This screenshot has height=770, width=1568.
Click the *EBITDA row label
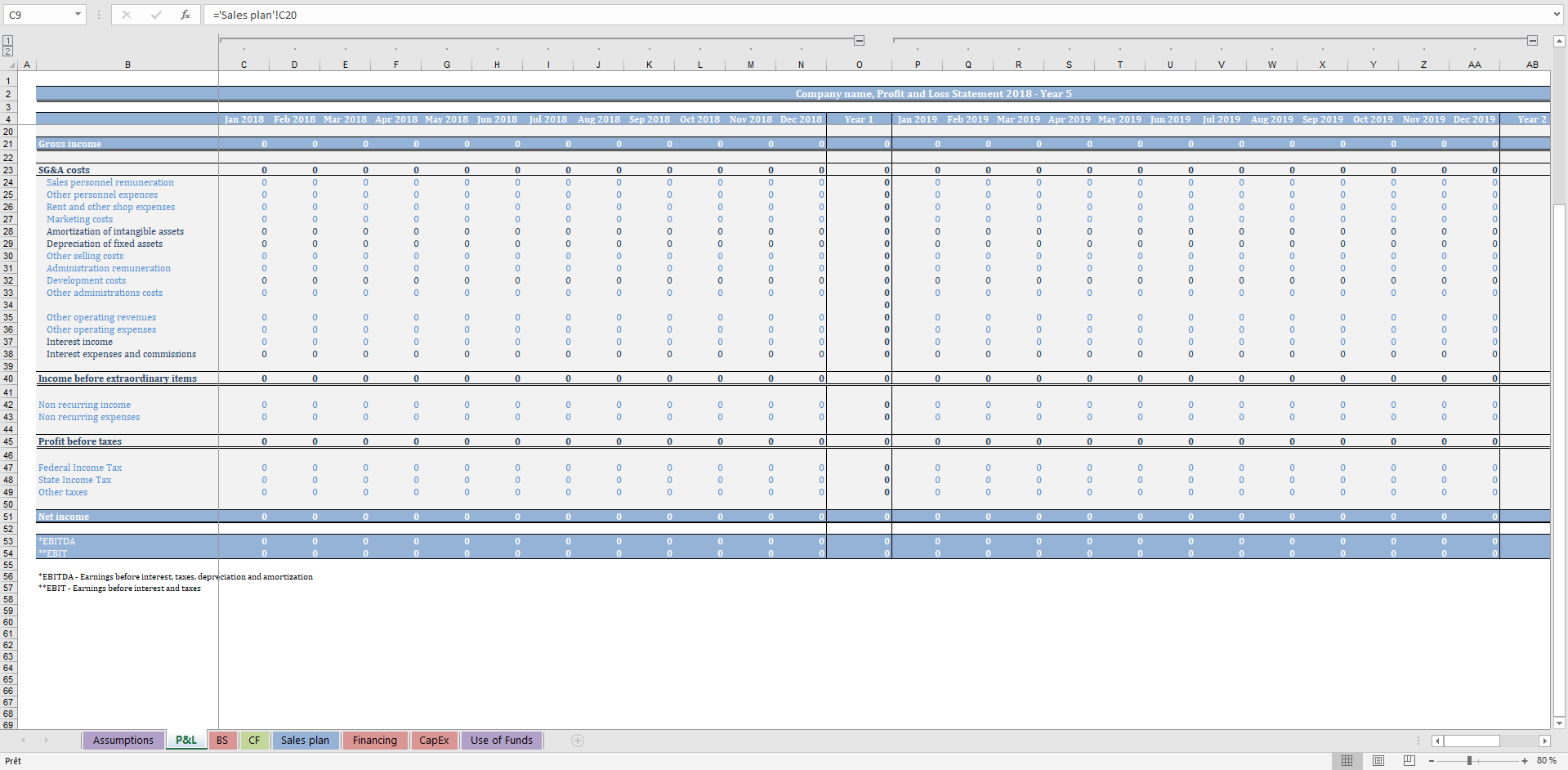56,541
